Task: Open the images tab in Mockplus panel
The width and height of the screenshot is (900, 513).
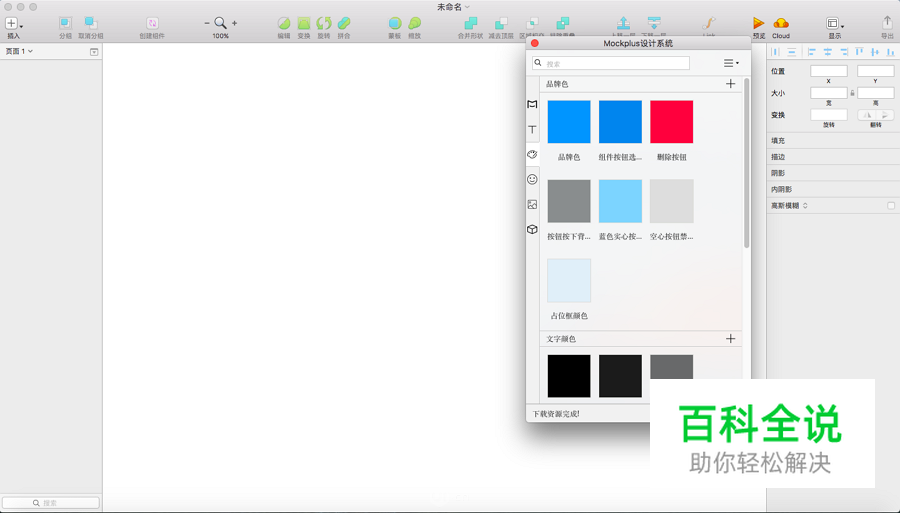Action: 532,204
